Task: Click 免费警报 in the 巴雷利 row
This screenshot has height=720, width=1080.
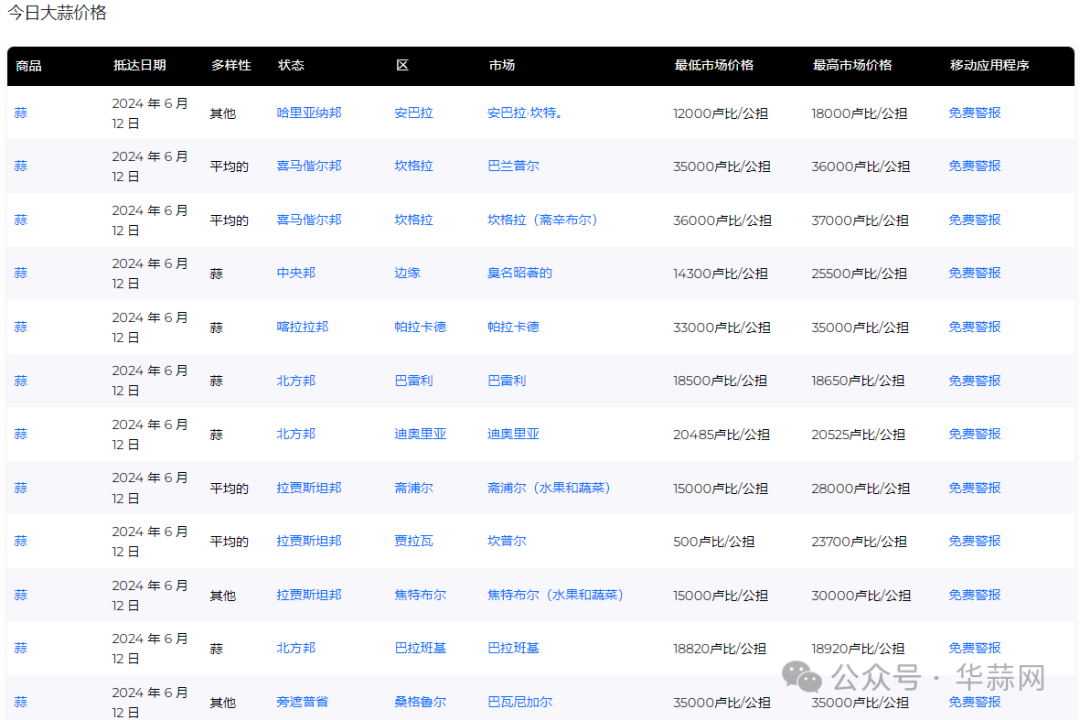Action: pos(974,380)
